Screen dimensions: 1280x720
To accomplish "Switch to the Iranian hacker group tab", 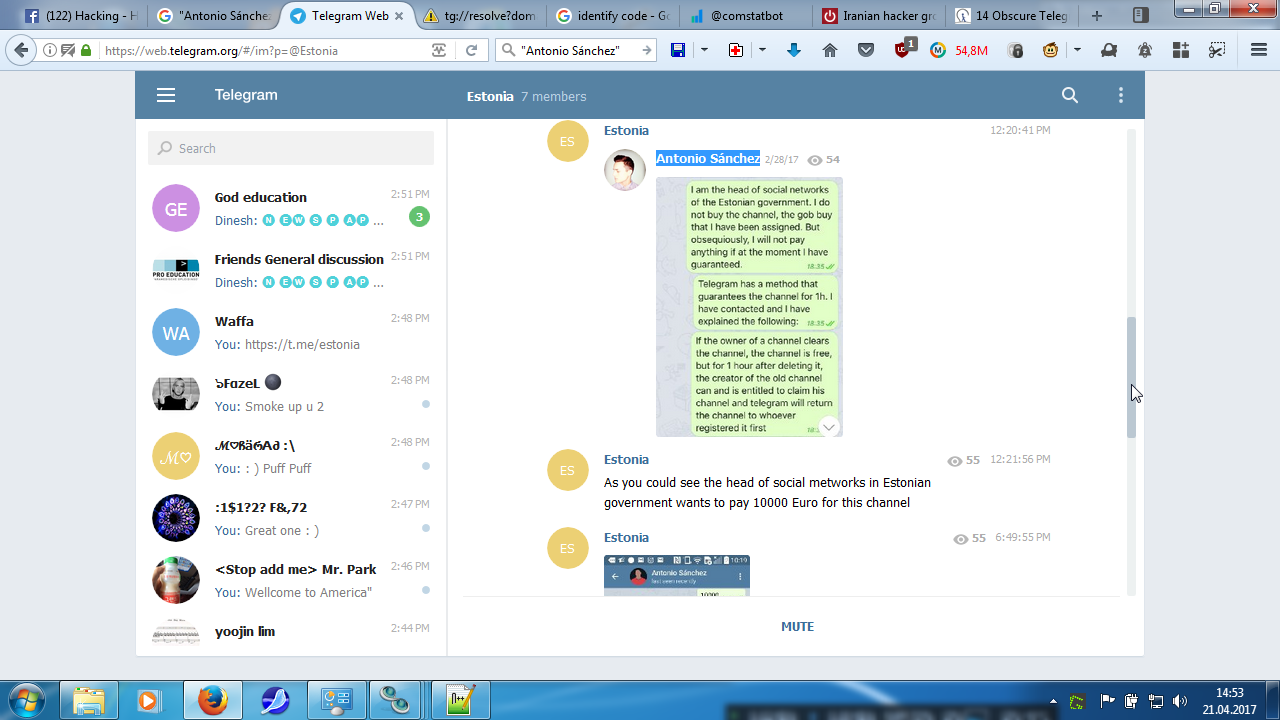I will click(879, 15).
